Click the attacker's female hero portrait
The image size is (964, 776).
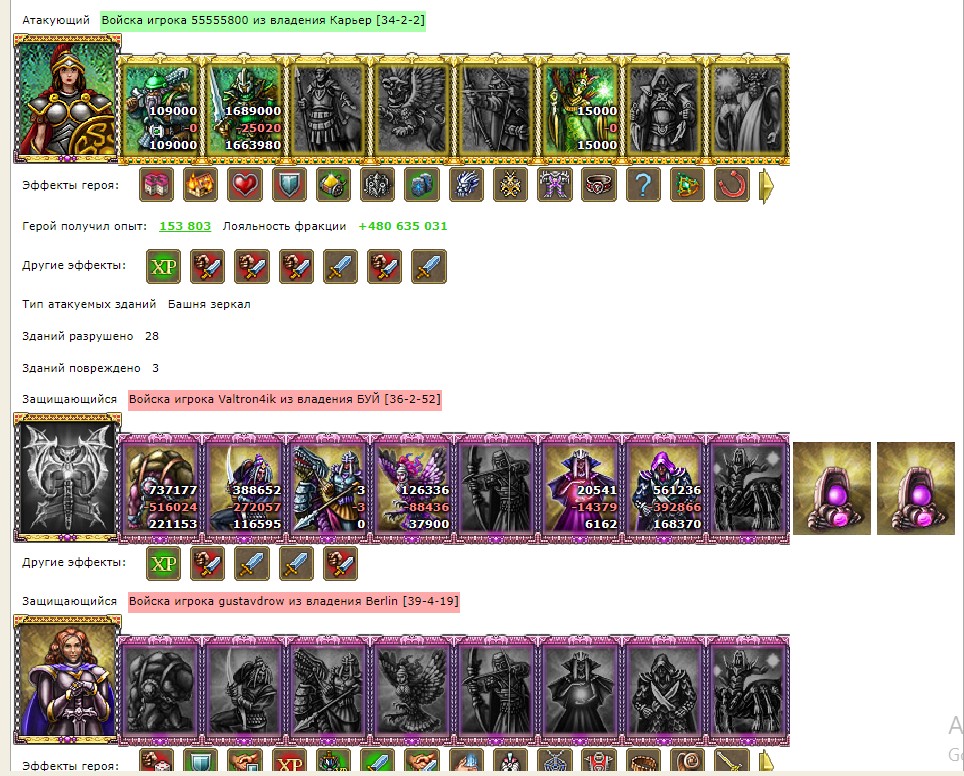point(67,99)
